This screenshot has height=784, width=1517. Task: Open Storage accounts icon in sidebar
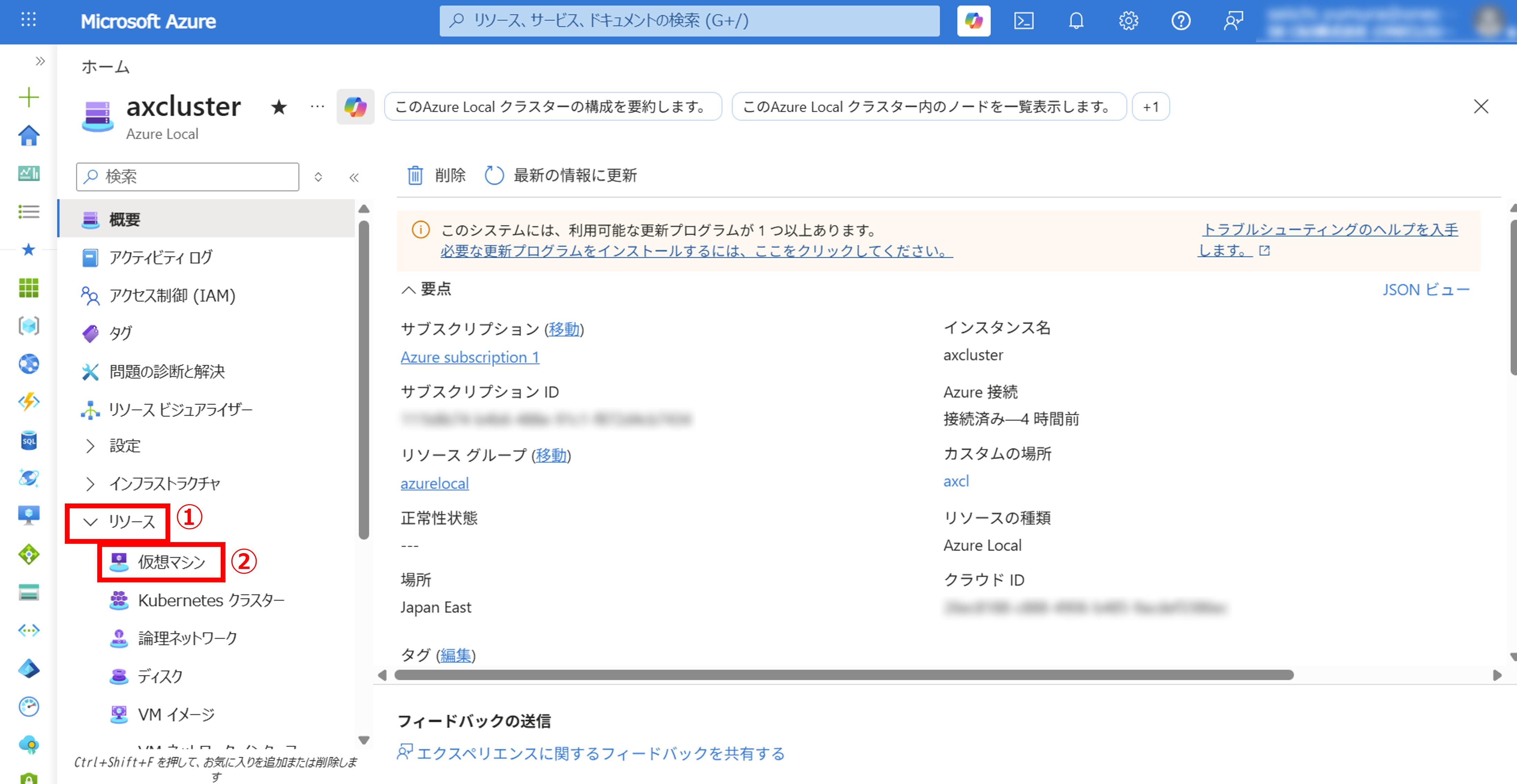(29, 592)
